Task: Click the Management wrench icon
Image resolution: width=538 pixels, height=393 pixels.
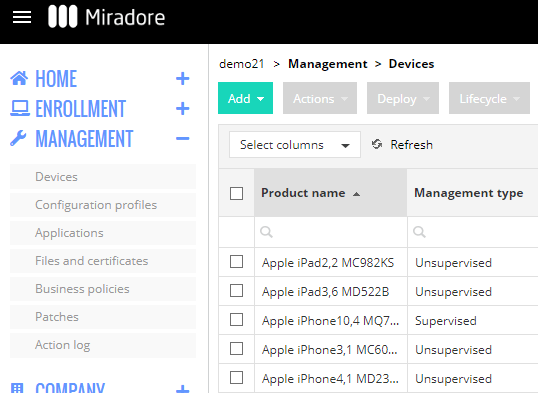Action: click(18, 138)
